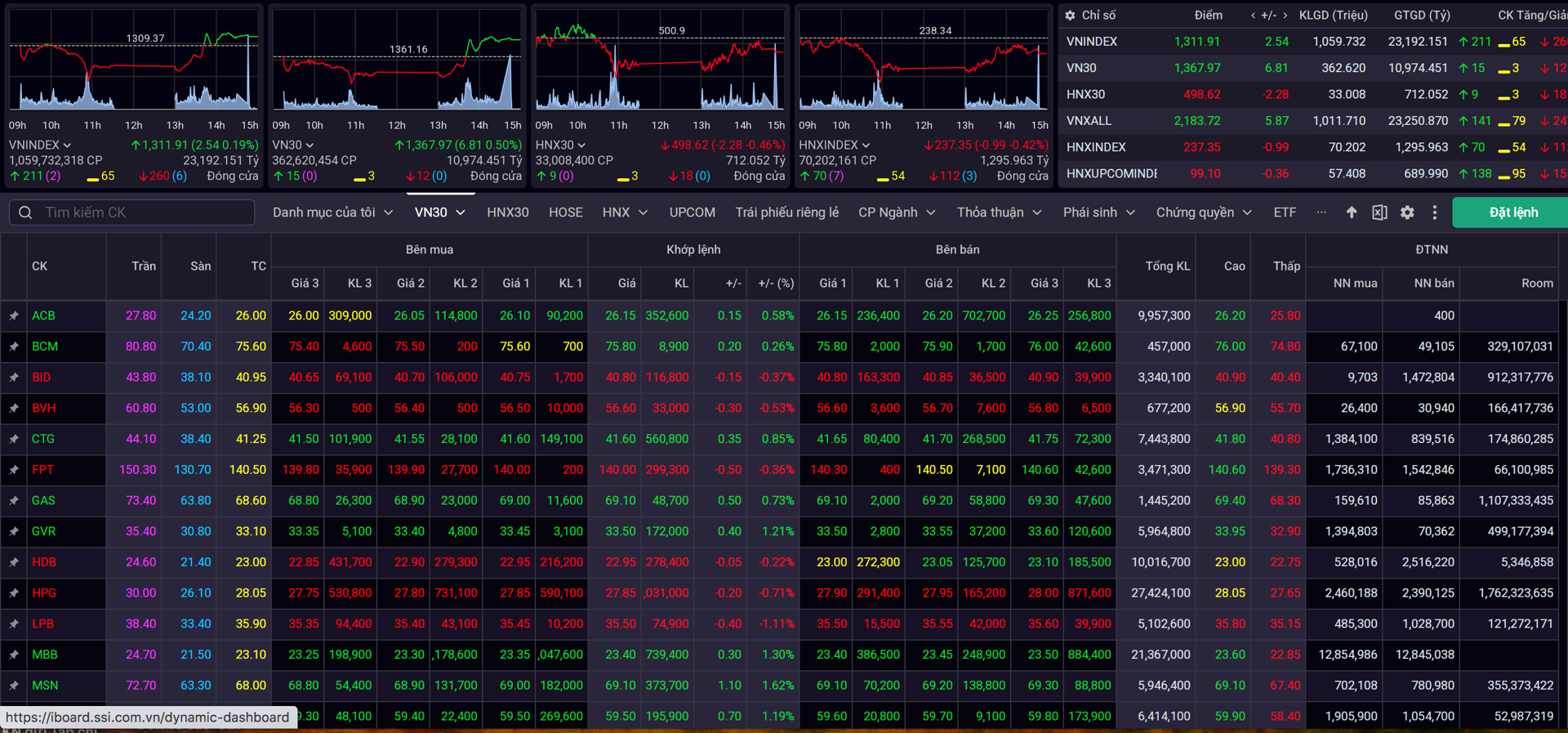Click pin icon on LPB row

pyautogui.click(x=14, y=623)
